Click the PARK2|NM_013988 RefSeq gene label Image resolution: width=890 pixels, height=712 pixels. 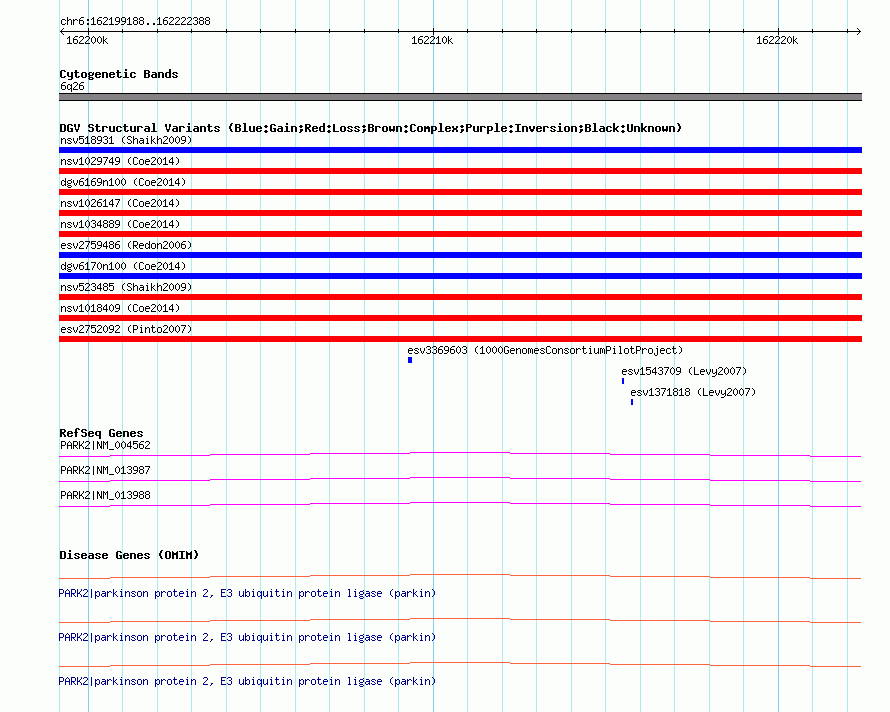point(105,495)
